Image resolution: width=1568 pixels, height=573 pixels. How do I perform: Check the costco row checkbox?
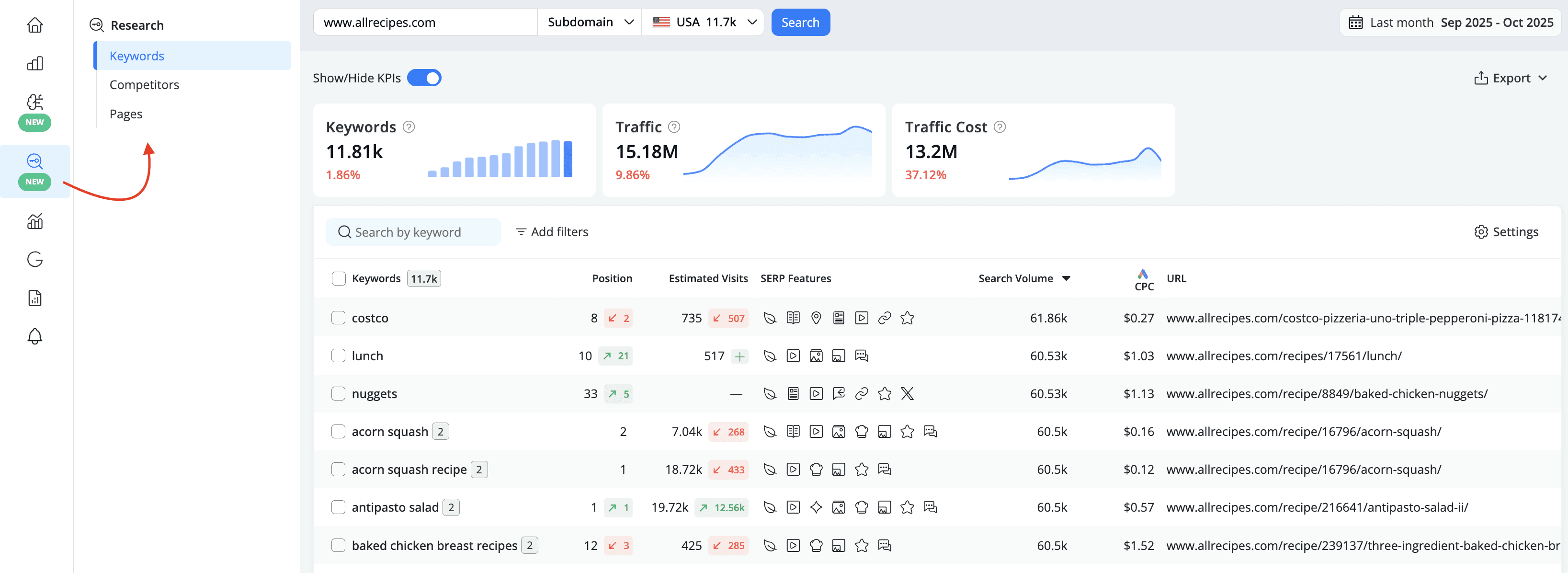click(339, 318)
